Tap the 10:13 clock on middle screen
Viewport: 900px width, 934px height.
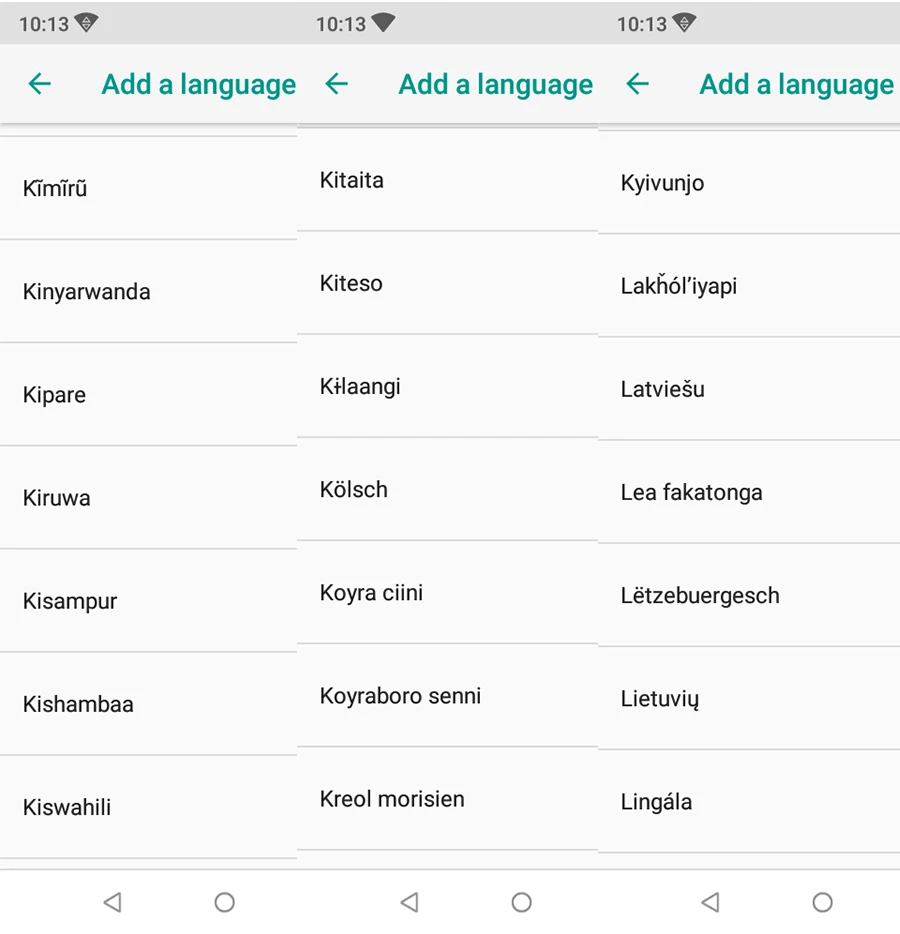[341, 24]
